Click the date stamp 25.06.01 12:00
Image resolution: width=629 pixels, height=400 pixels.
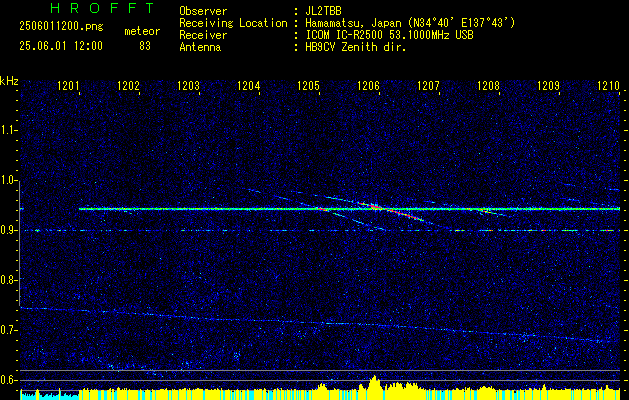click(x=61, y=46)
